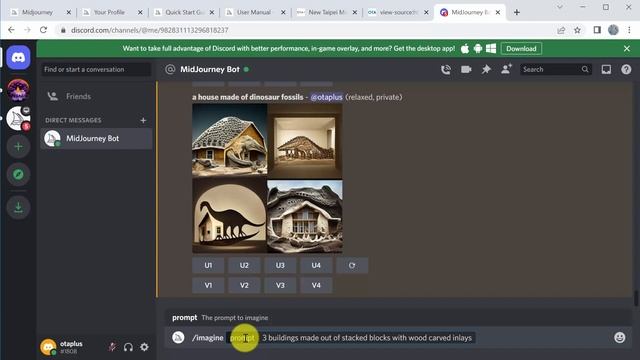The width and height of the screenshot is (640, 360).
Task: Make variations with V3 button
Action: coord(280,285)
